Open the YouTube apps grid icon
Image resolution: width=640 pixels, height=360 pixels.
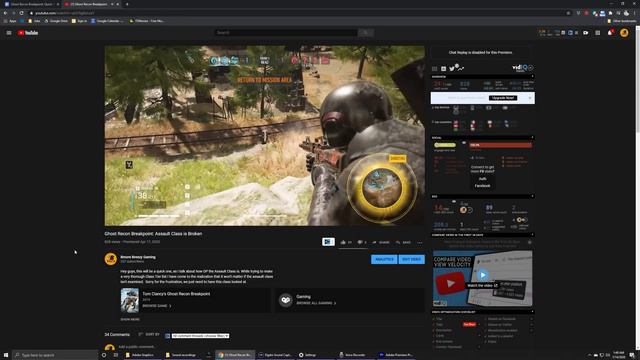click(x=598, y=33)
